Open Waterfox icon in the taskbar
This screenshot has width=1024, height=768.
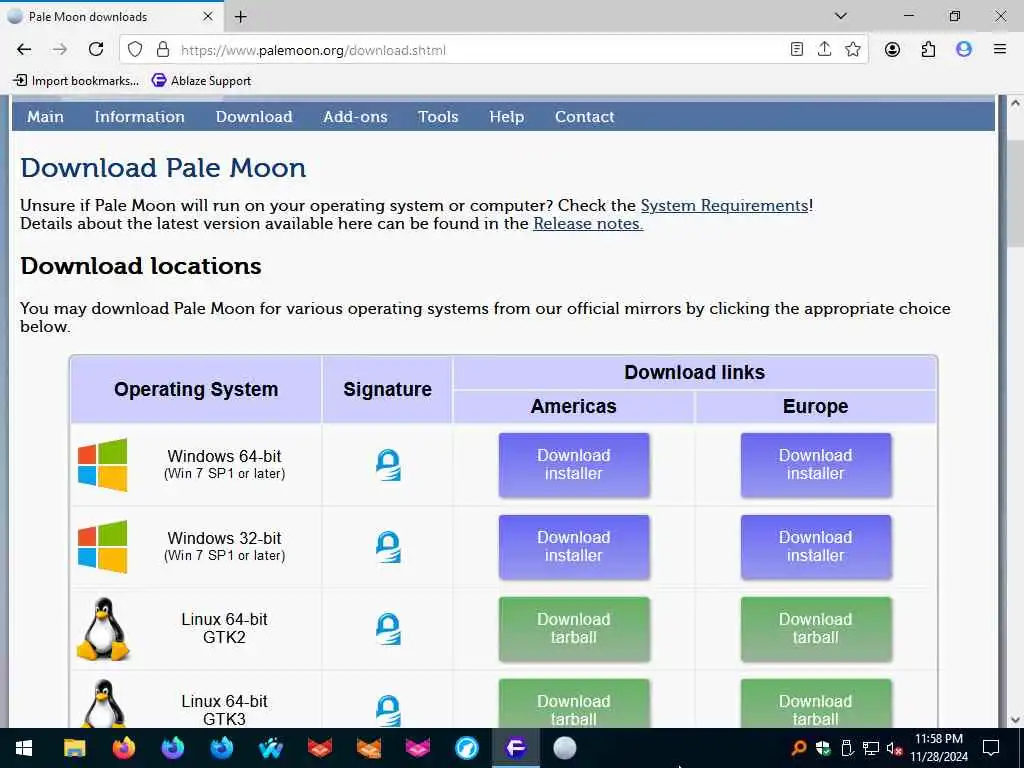[270, 748]
